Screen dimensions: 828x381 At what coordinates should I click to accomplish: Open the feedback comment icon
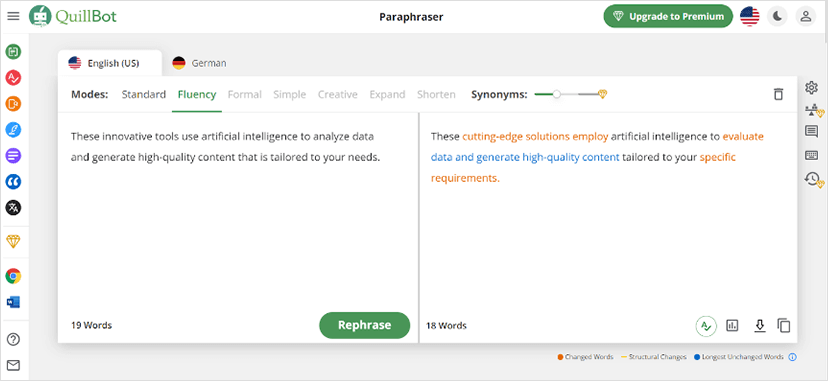click(x=812, y=131)
